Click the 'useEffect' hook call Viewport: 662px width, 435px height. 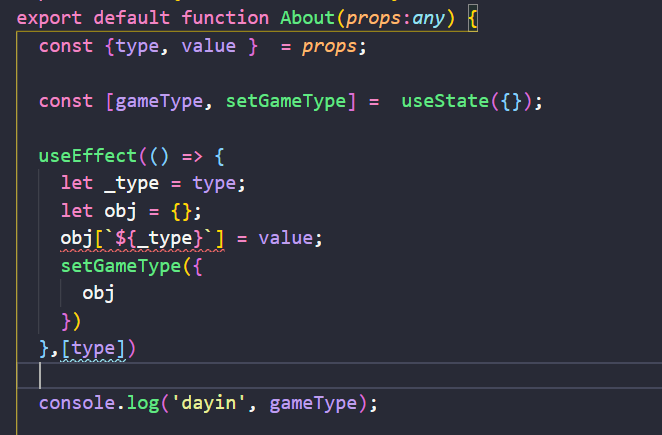87,156
